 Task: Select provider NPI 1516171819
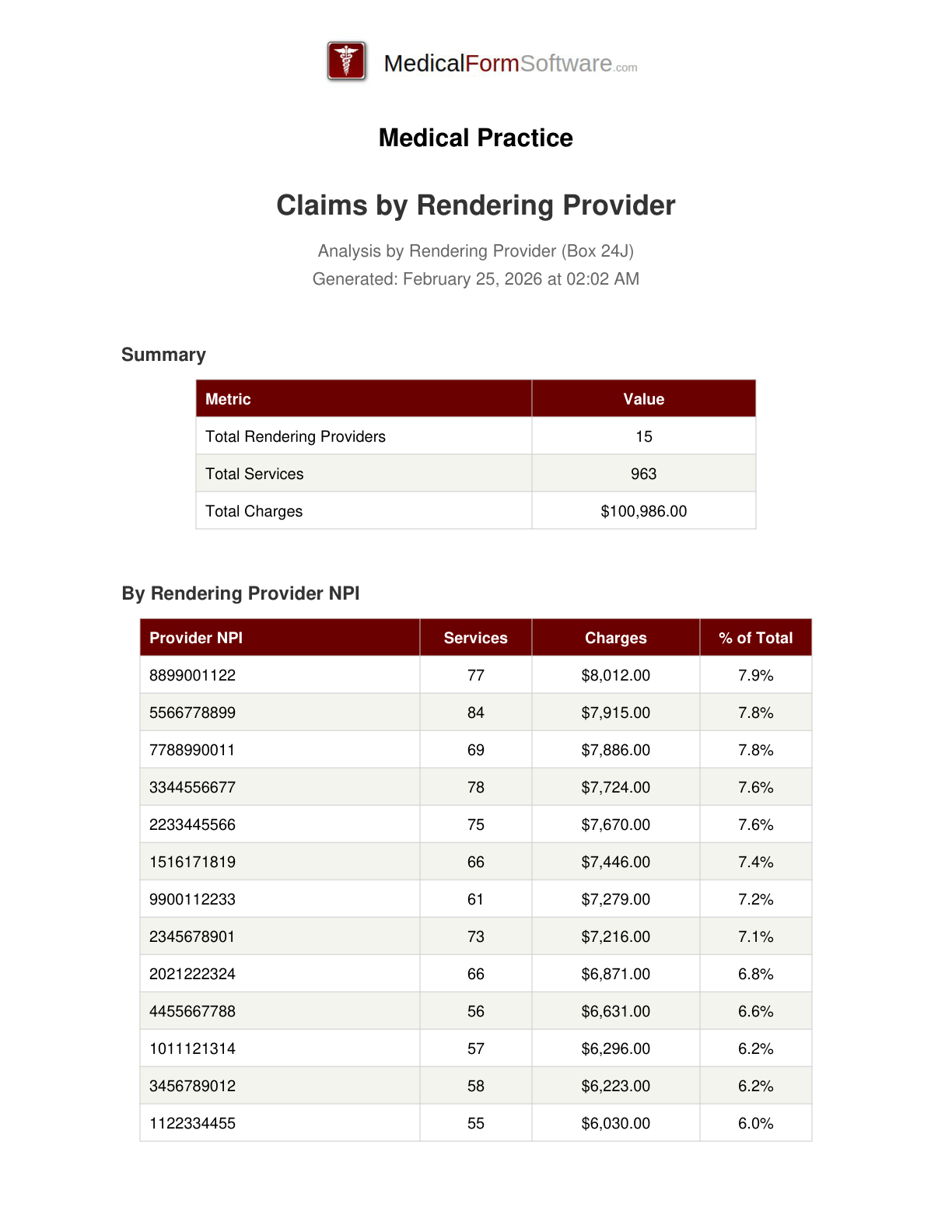(x=193, y=862)
